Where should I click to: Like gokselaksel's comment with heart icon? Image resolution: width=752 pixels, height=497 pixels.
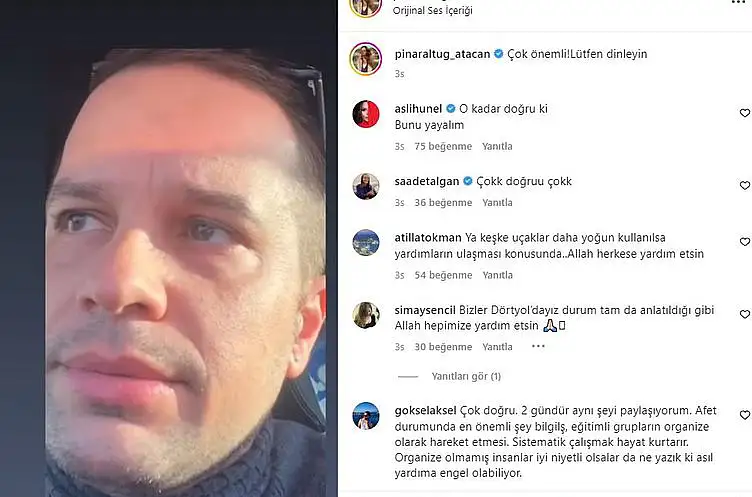(745, 415)
